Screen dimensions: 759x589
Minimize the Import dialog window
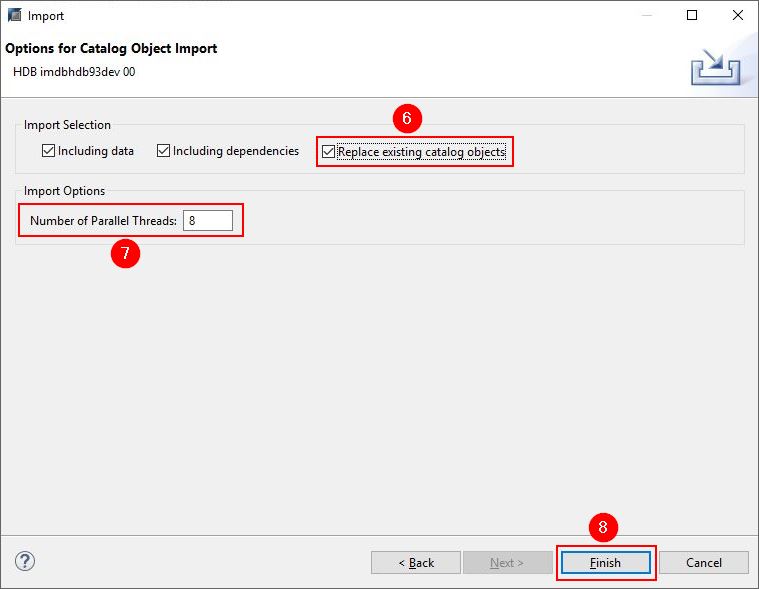(x=644, y=16)
